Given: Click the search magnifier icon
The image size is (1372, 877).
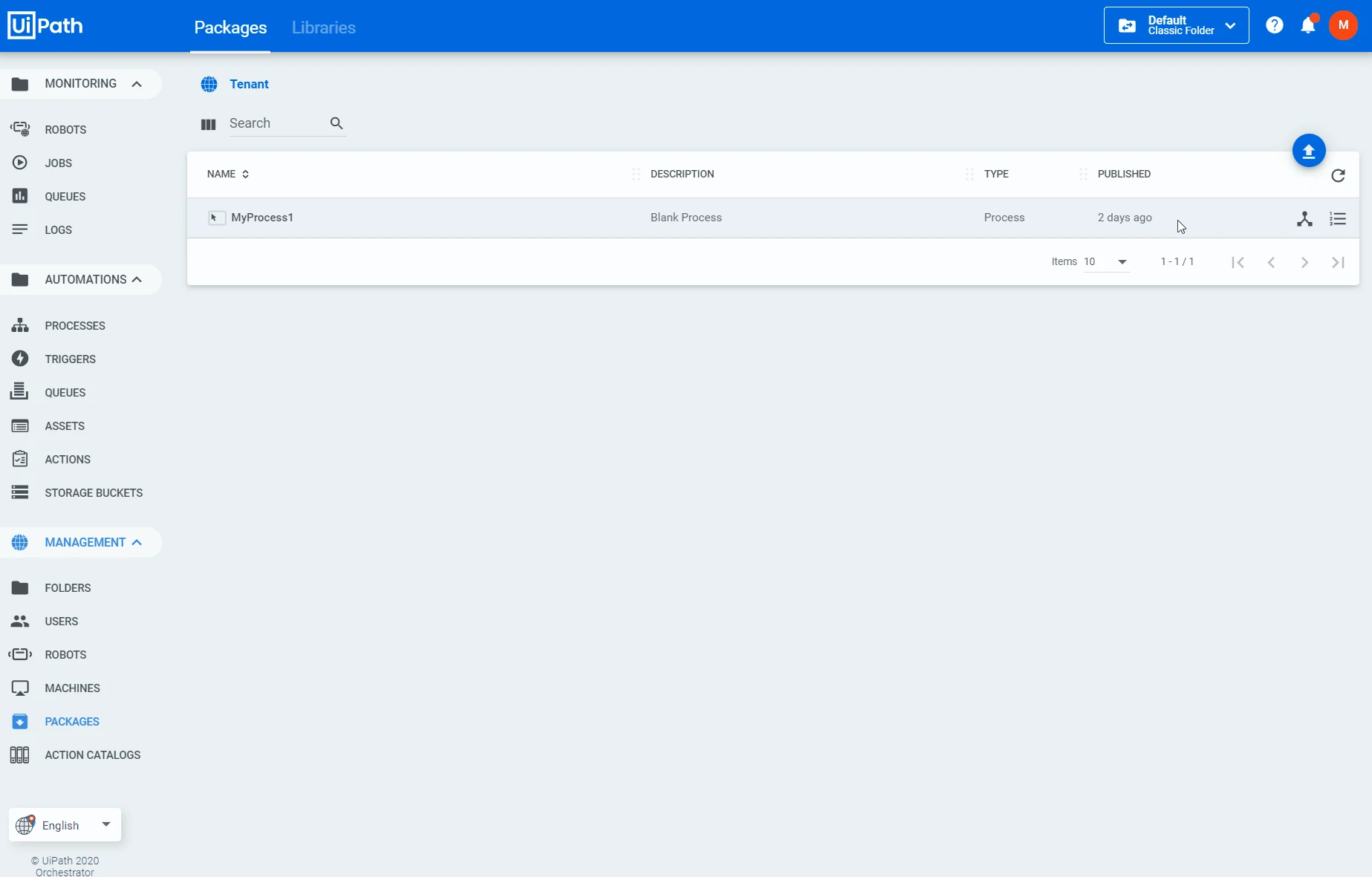Looking at the screenshot, I should pos(337,123).
